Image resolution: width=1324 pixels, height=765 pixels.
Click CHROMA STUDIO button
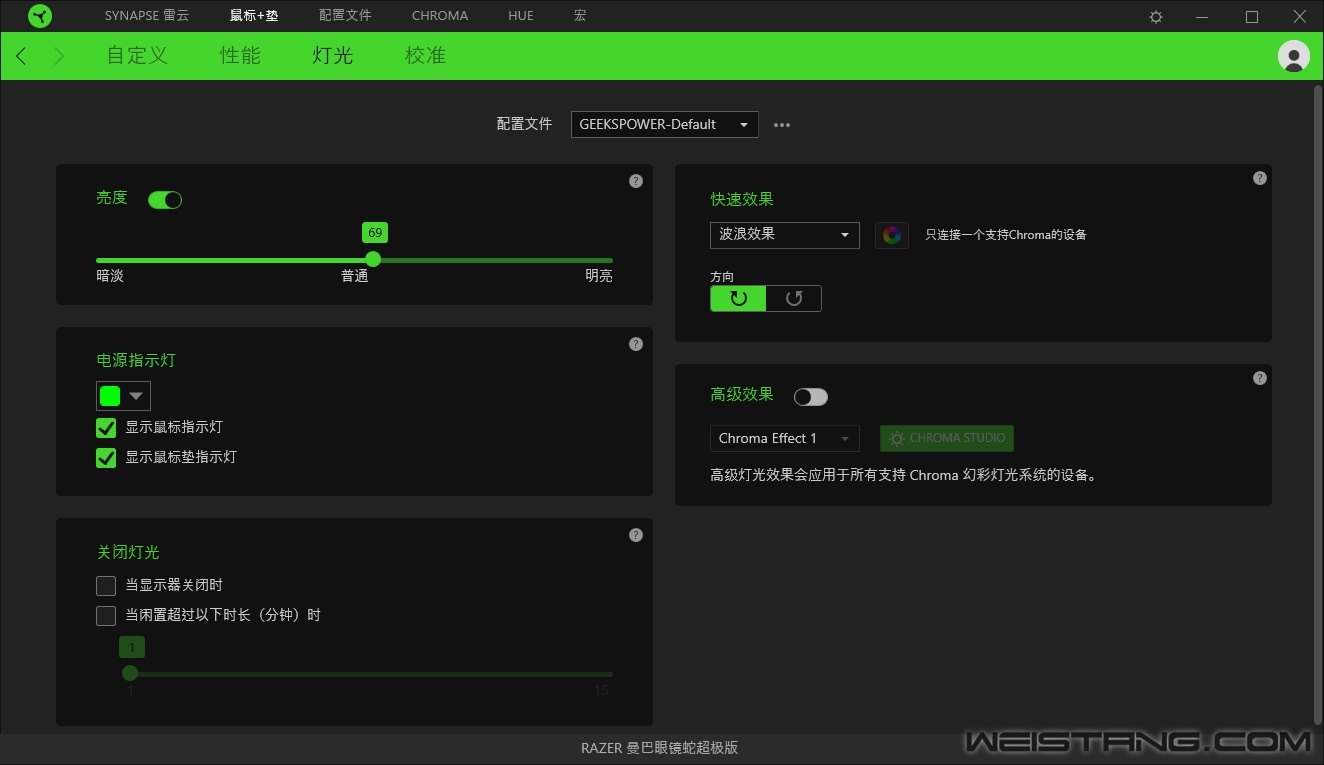point(947,439)
